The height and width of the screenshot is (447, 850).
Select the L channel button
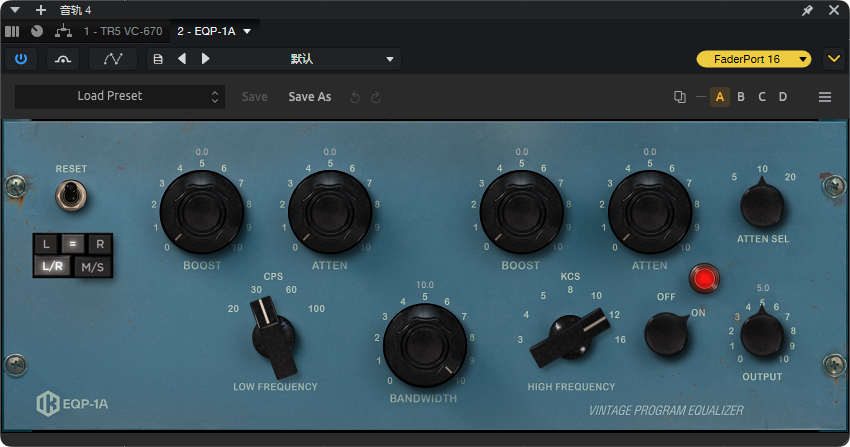tap(46, 244)
